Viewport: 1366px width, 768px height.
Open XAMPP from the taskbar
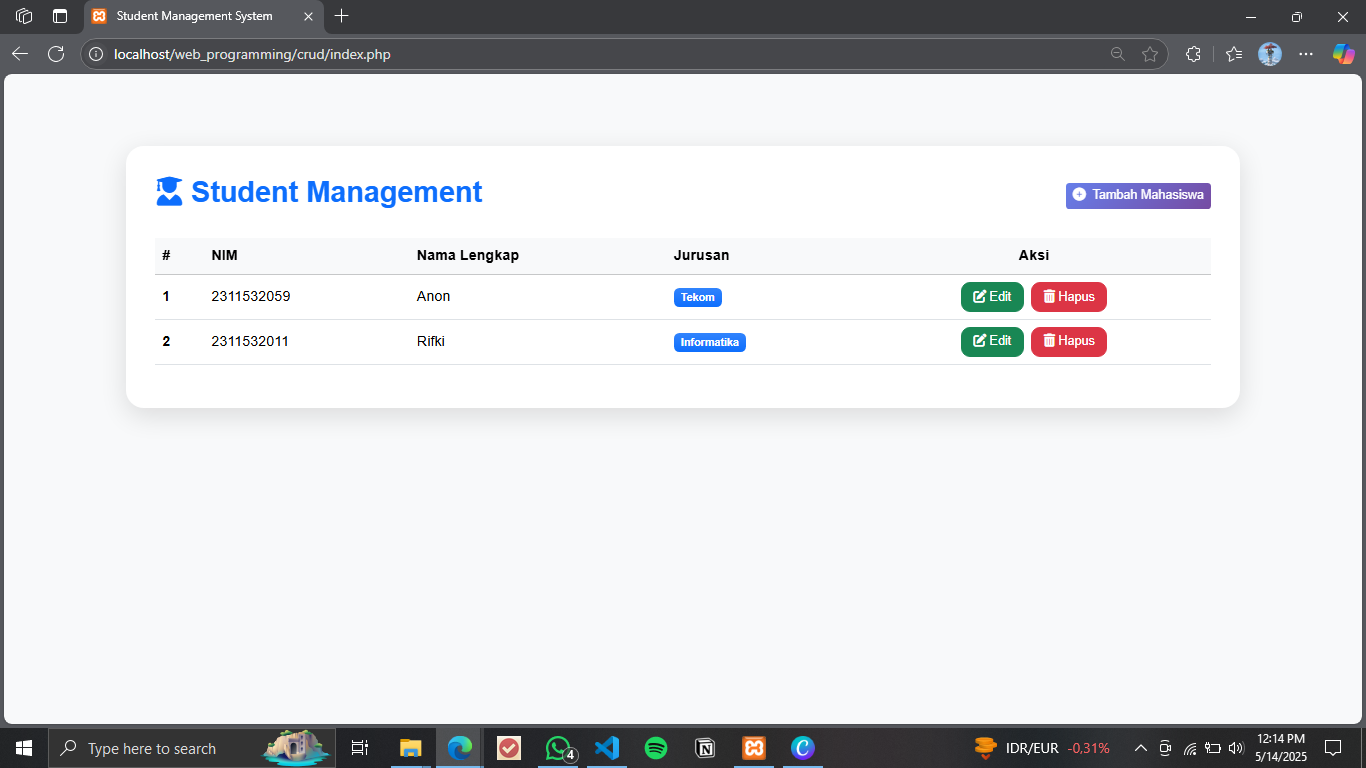tap(753, 748)
